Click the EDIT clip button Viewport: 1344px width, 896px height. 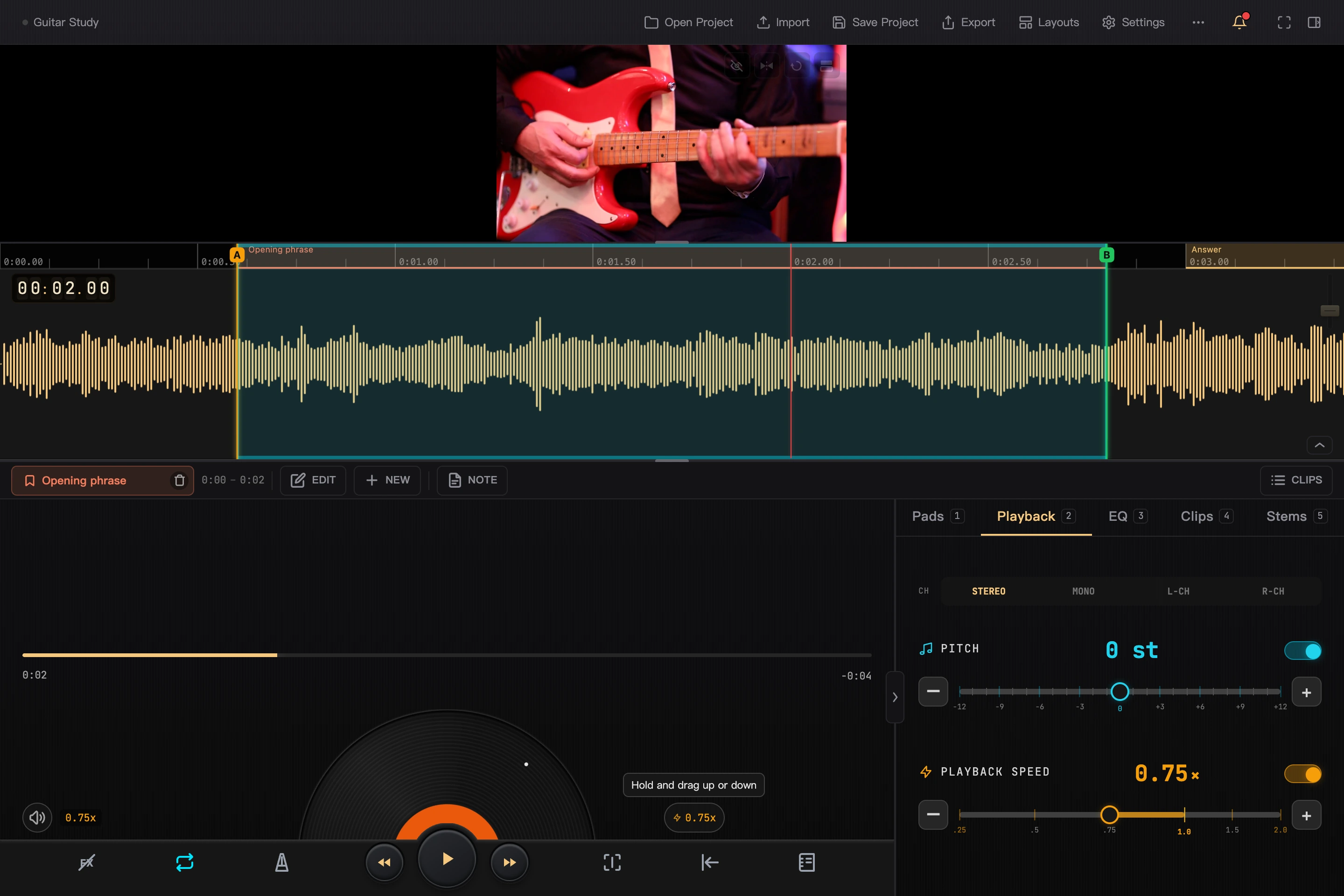click(313, 480)
